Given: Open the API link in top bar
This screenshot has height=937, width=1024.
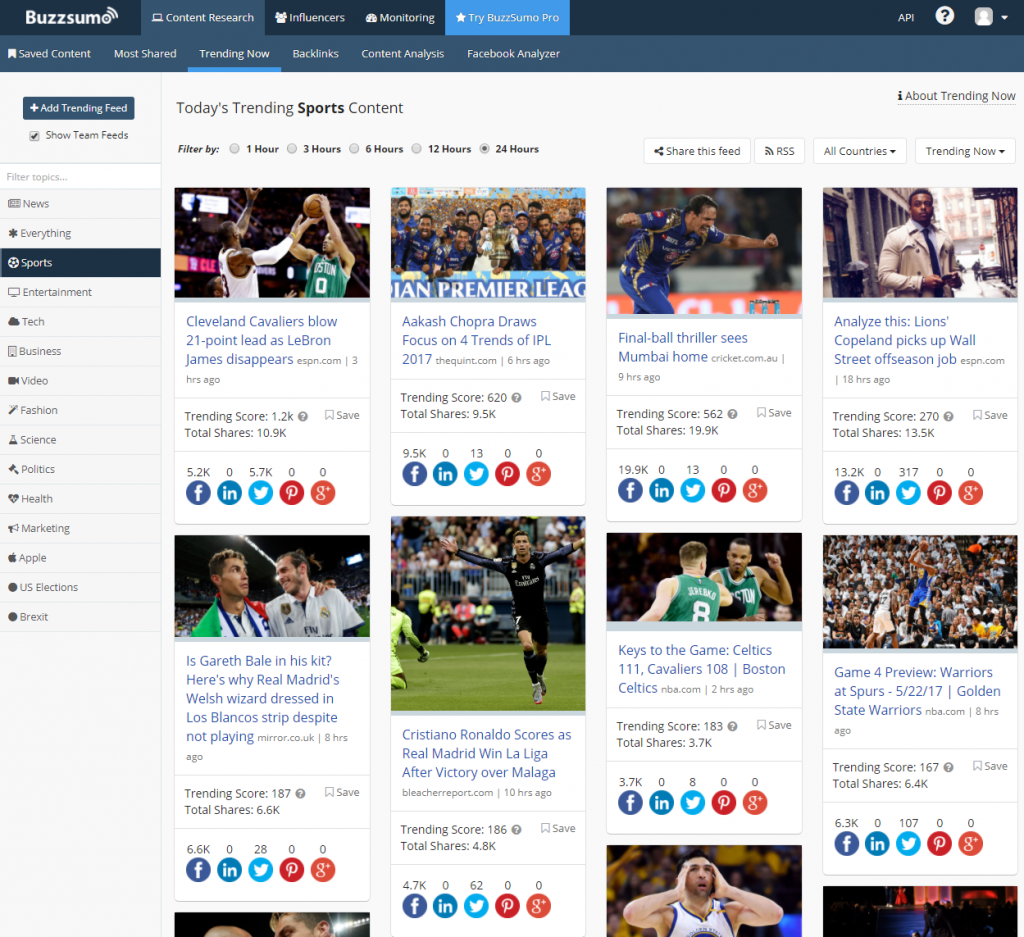Looking at the screenshot, I should pos(906,18).
